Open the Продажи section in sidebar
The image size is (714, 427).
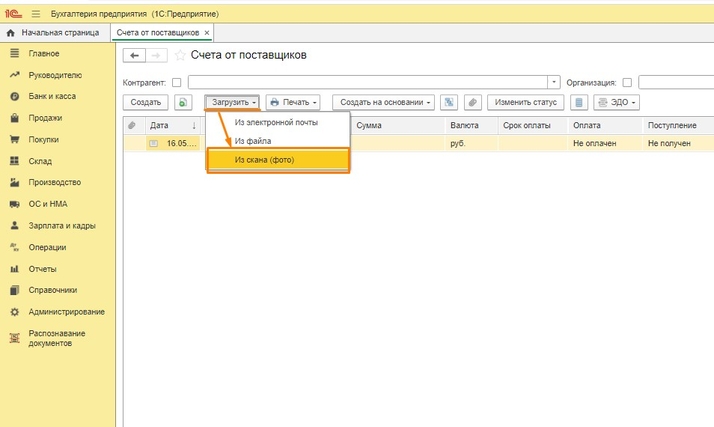tap(44, 118)
